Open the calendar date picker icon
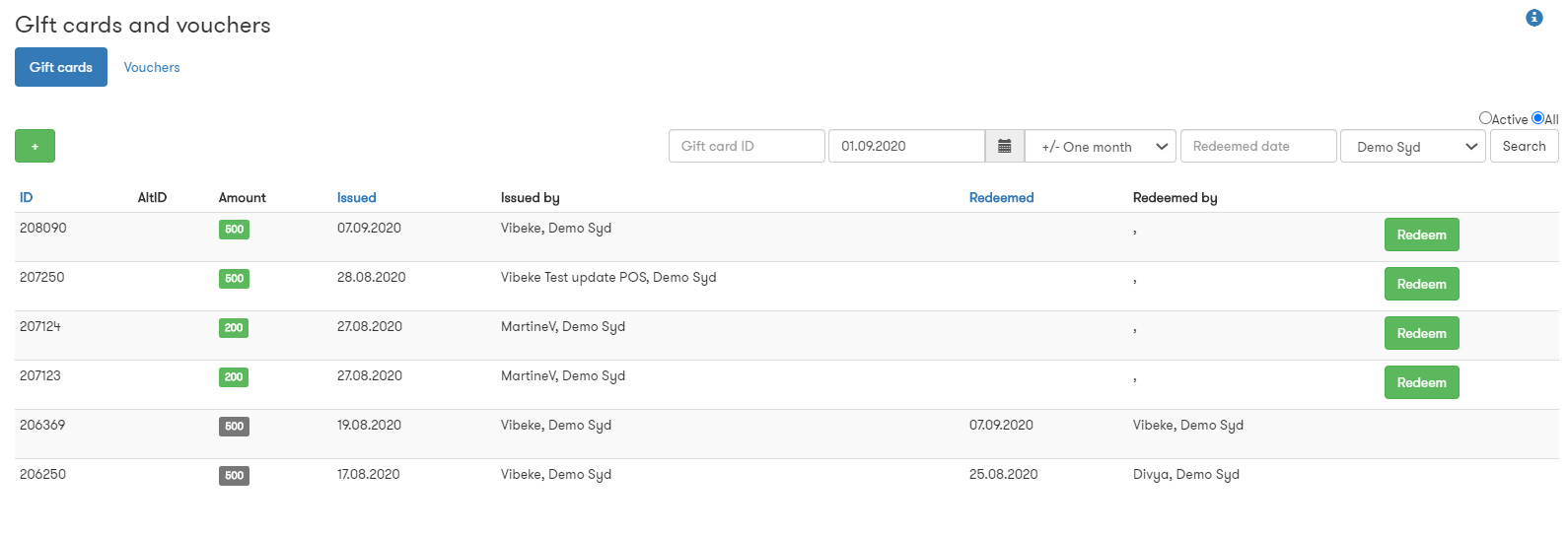The image size is (1568, 536). point(1004,146)
